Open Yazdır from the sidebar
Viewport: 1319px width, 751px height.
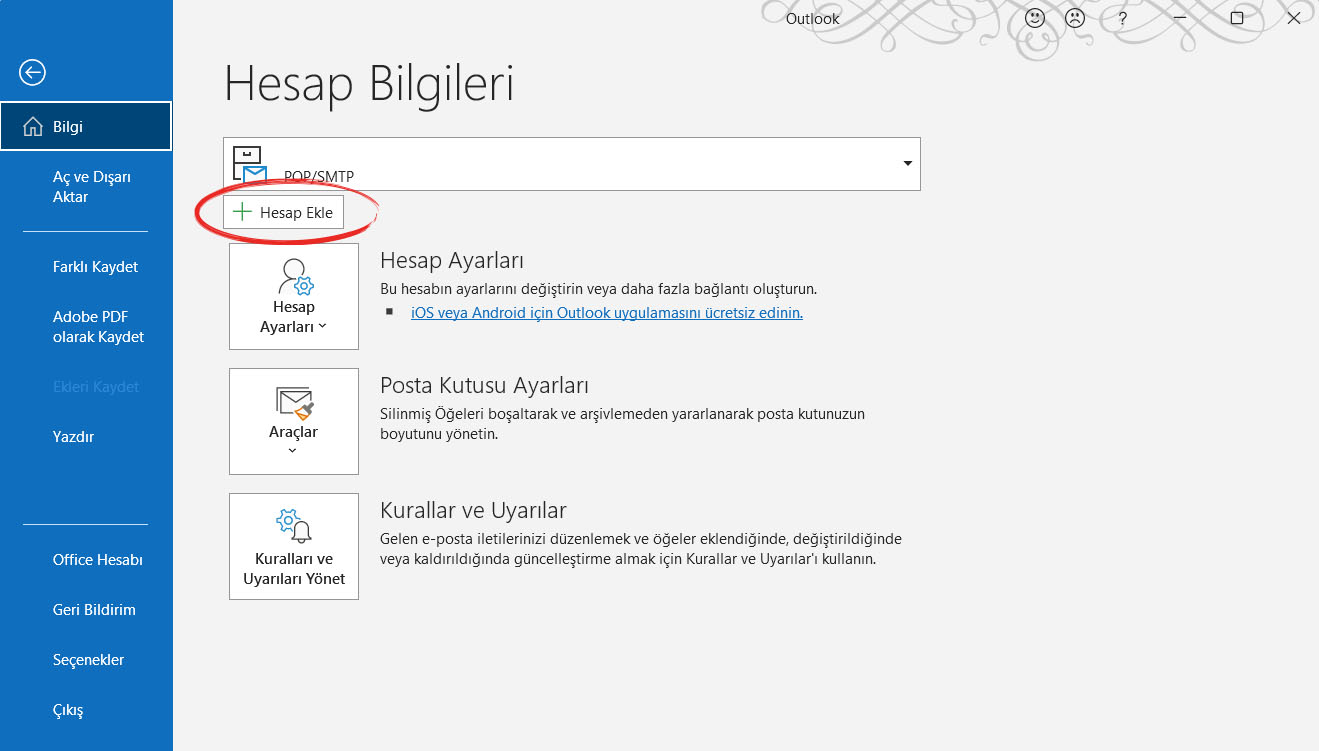(73, 437)
